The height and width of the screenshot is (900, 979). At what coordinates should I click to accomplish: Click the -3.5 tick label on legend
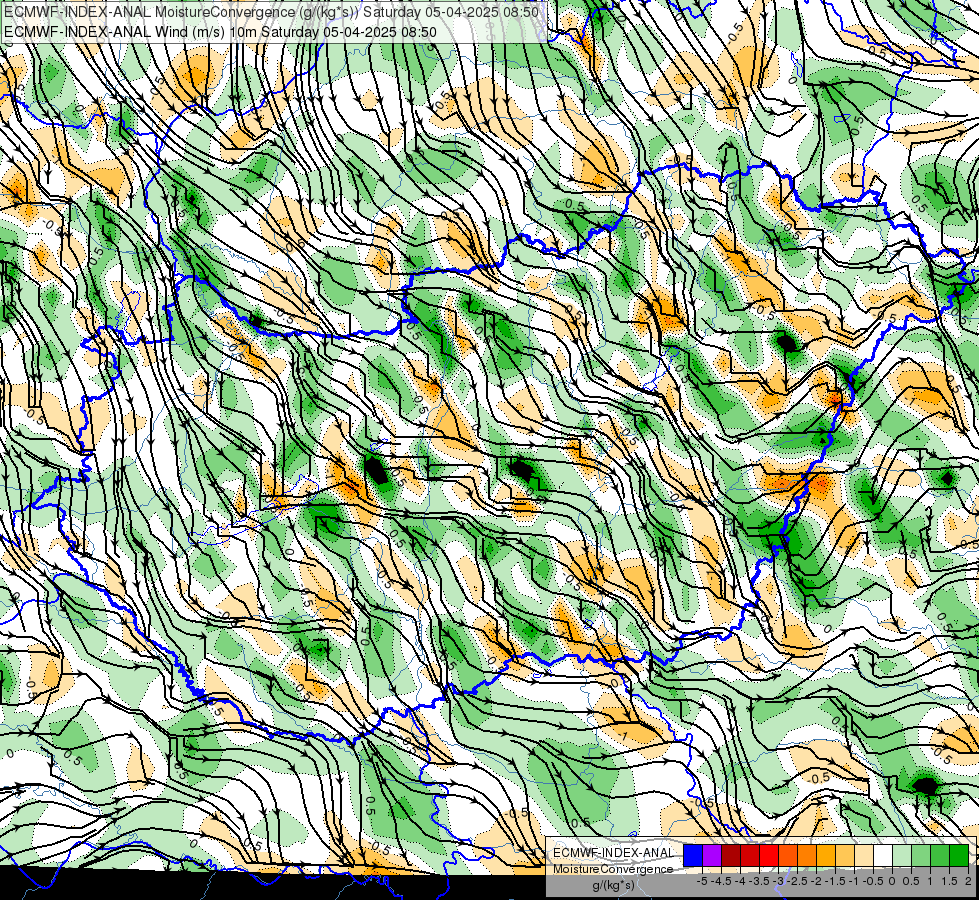759,881
